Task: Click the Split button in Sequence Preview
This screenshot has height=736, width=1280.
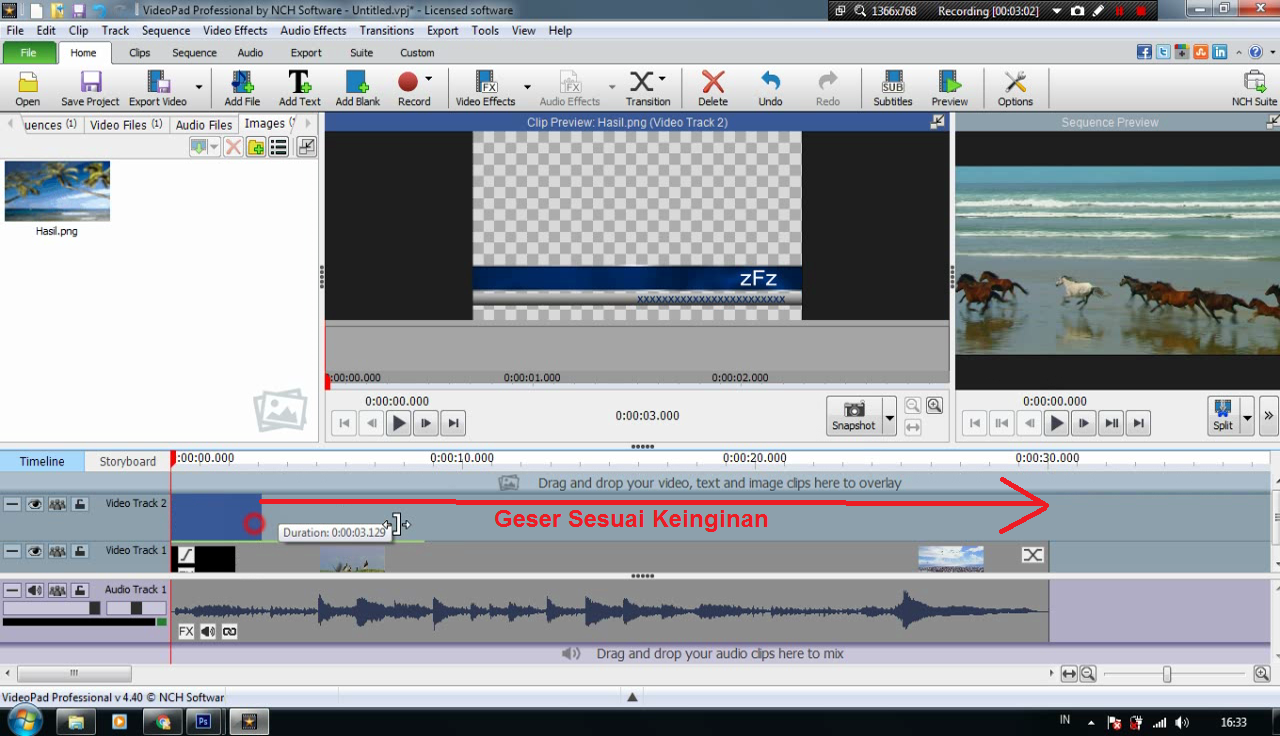Action: pos(1222,415)
